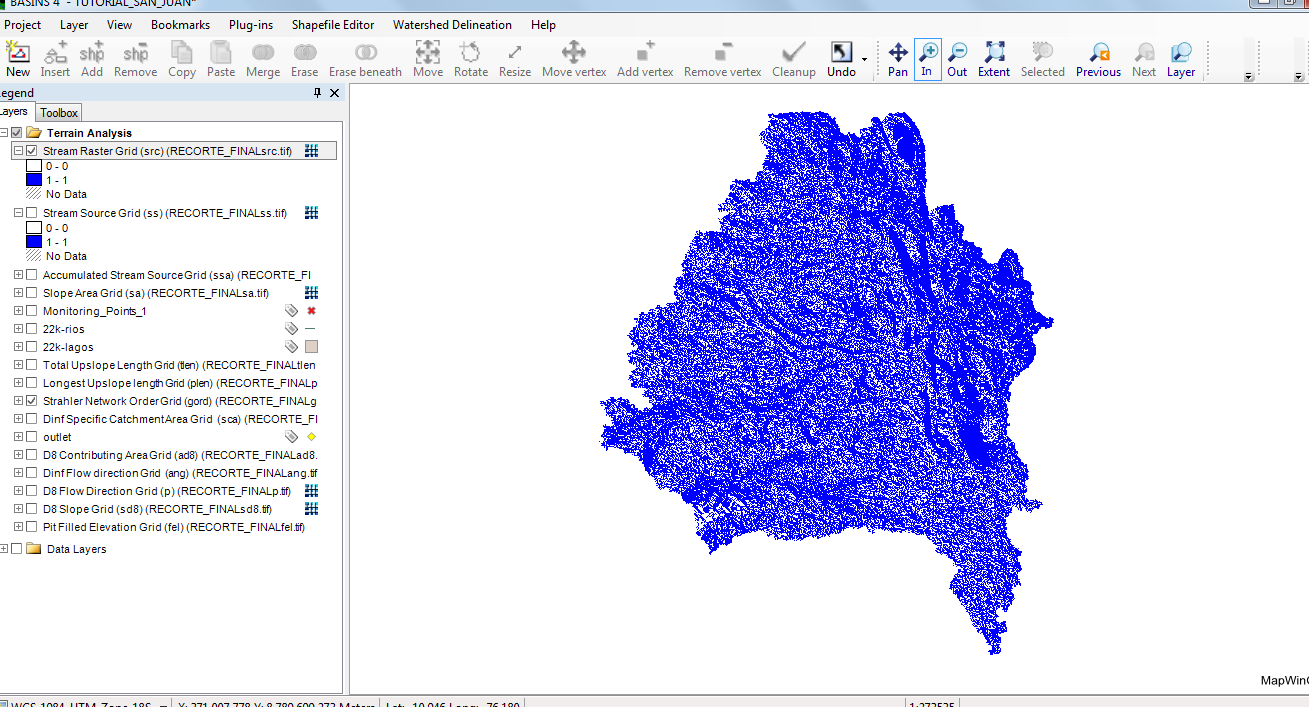1309x707 pixels.
Task: Click red cross symbol for Monitoring_Points_1
Action: (311, 311)
